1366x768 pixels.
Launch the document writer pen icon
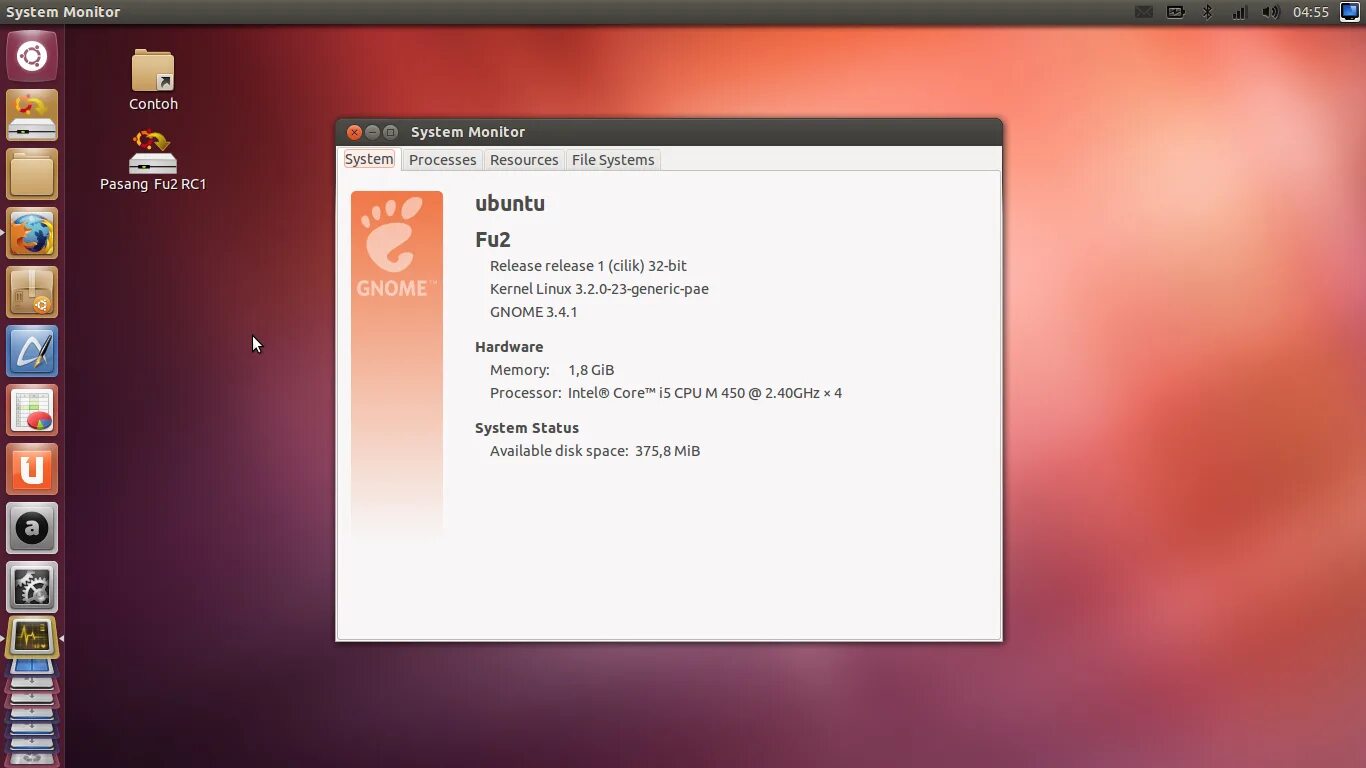pos(32,351)
